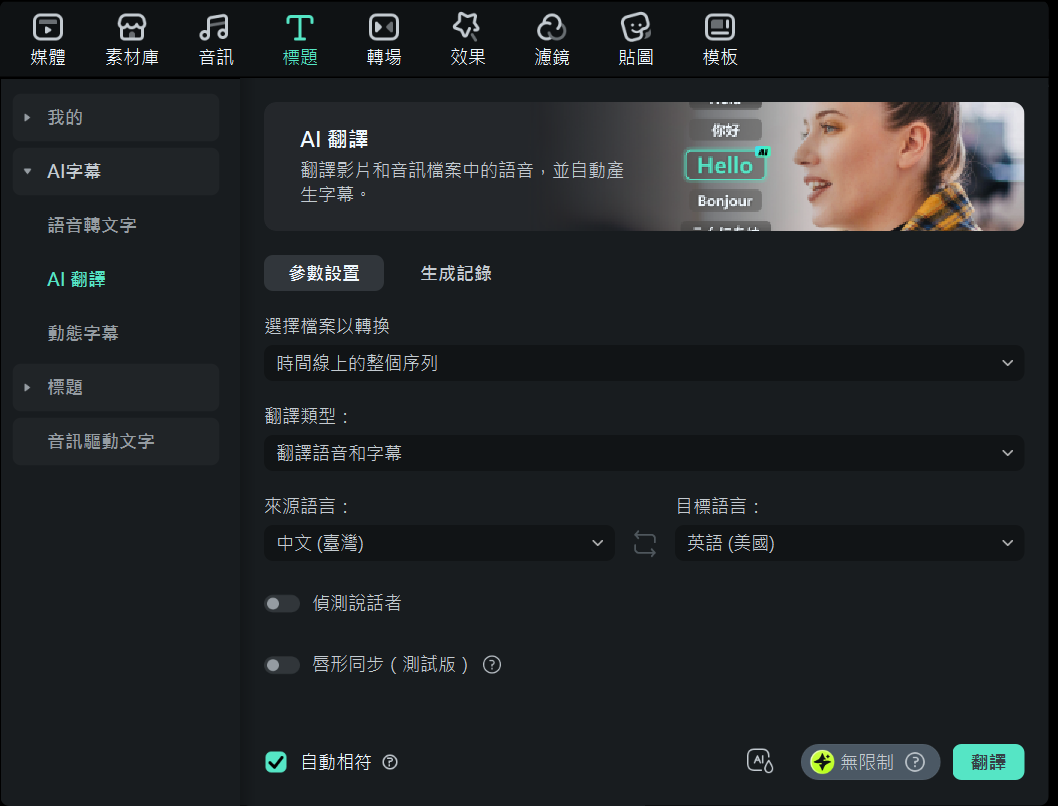Open the 目標語言 dropdown

click(849, 544)
